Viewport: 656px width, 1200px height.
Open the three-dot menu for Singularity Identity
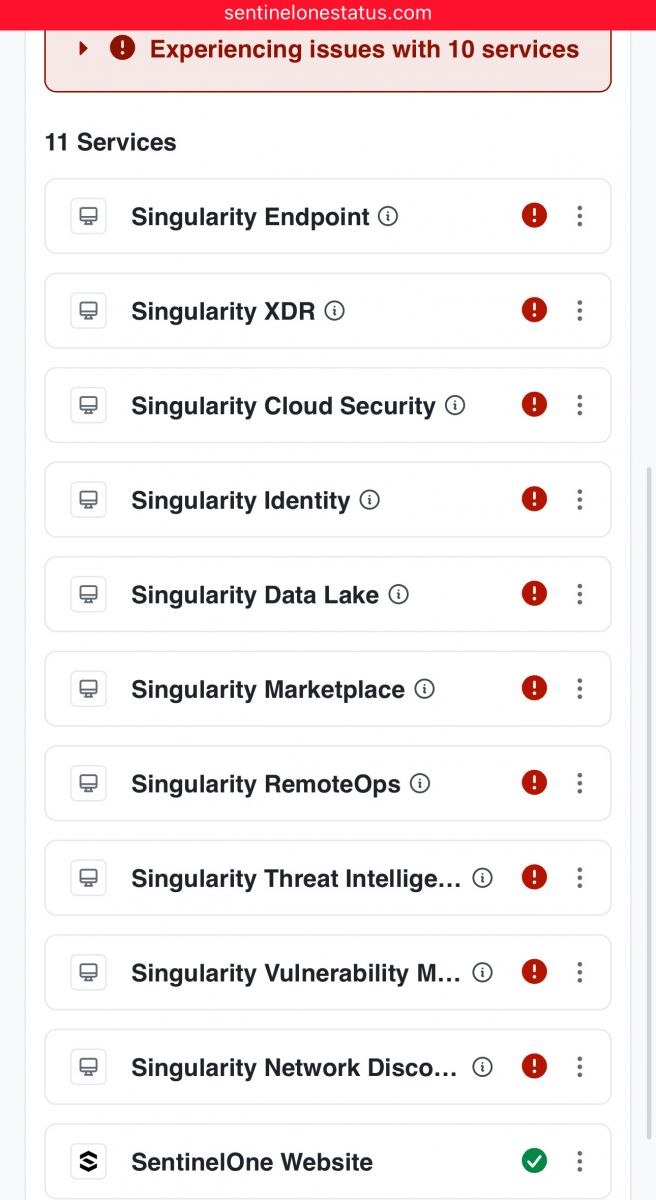pos(580,500)
